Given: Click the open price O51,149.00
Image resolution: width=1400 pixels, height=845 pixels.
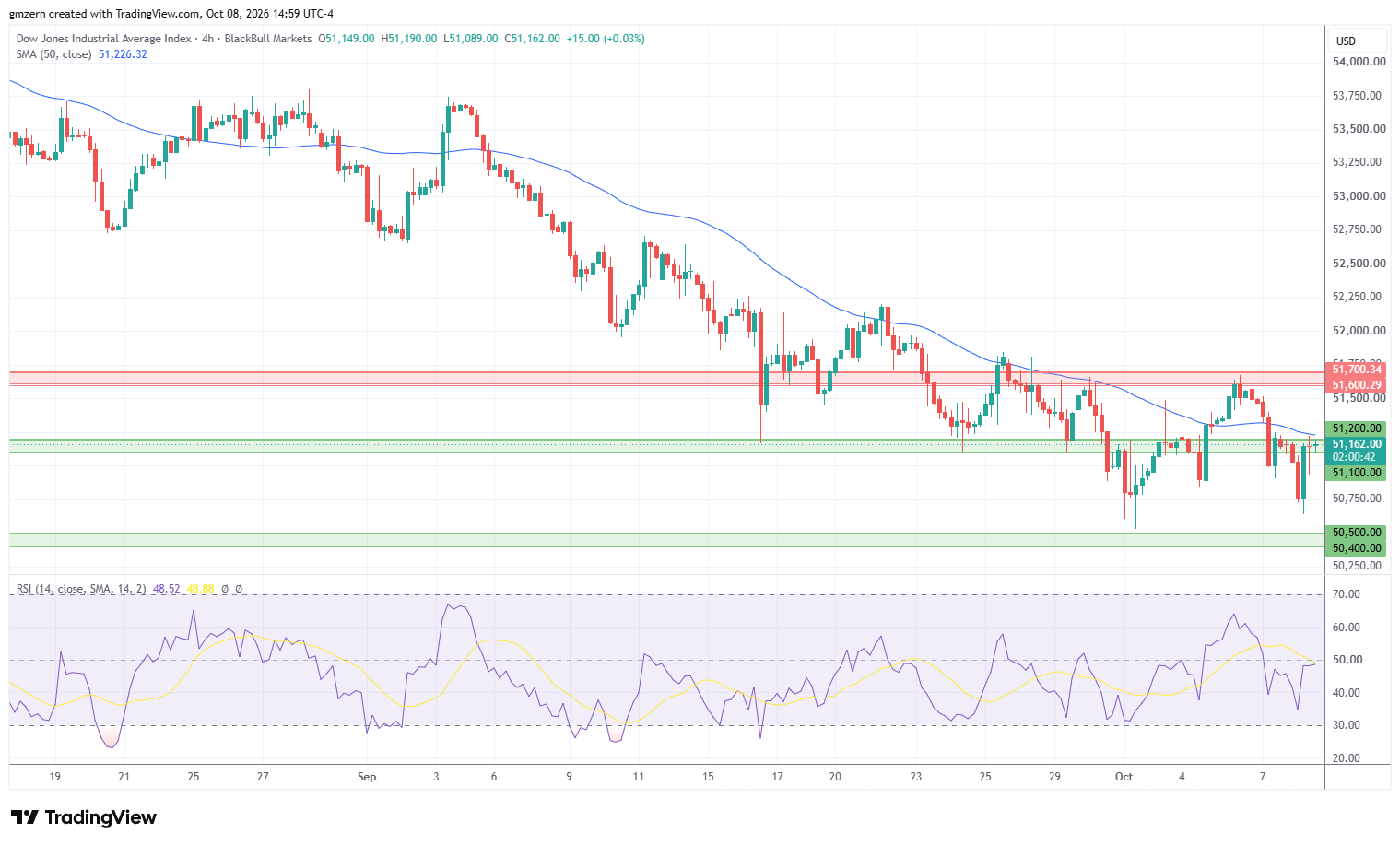Looking at the screenshot, I should tap(347, 39).
